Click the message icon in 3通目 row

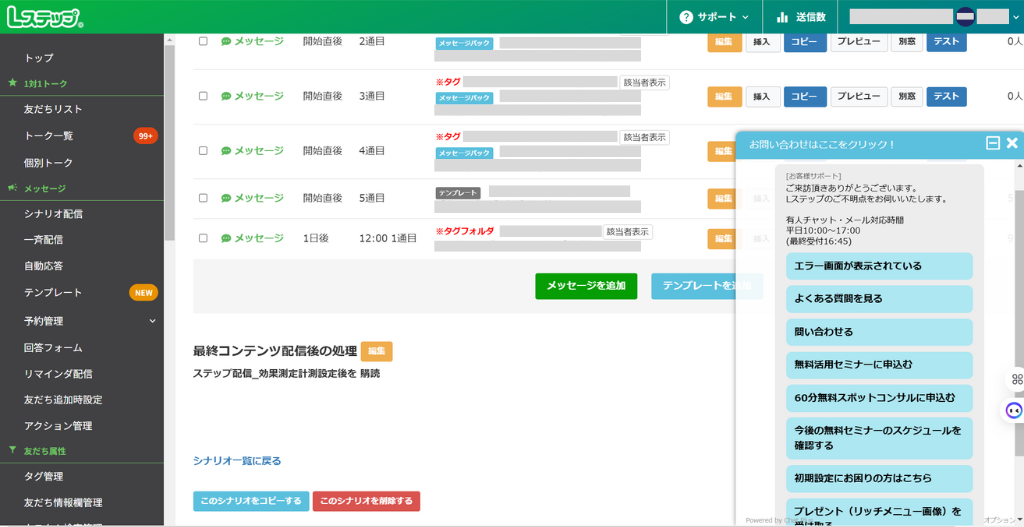[226, 96]
